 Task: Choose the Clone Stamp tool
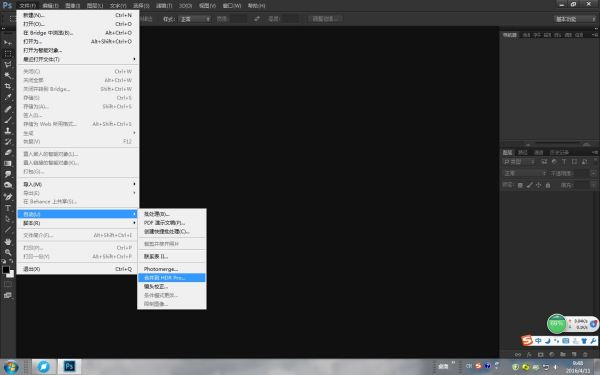pos(8,130)
